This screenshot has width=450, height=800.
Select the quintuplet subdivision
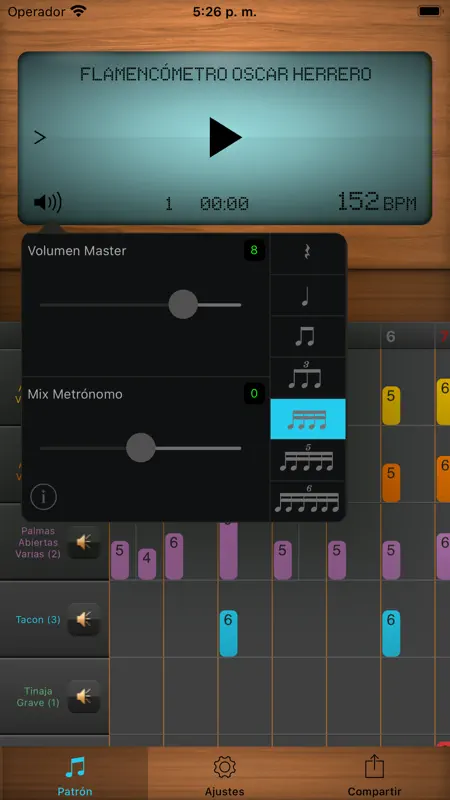(x=308, y=461)
